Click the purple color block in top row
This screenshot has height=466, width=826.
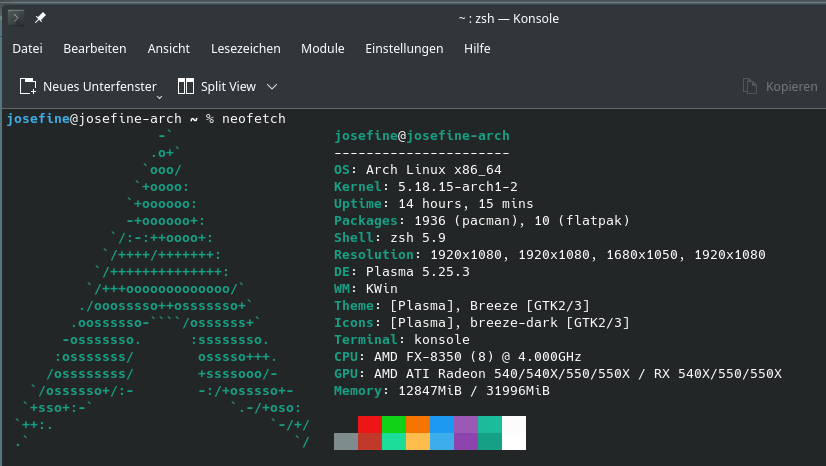point(466,424)
